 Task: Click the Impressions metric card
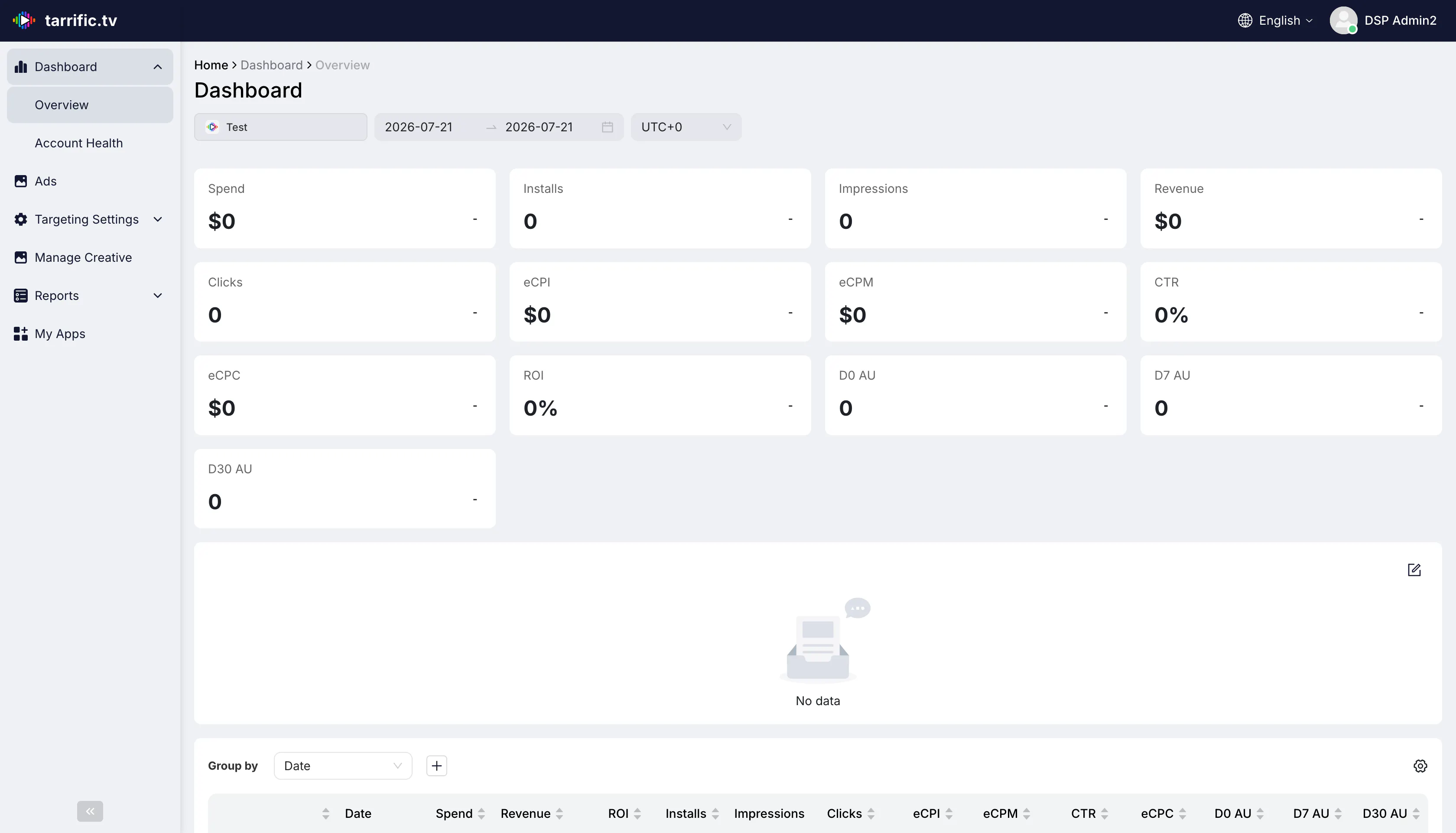pyautogui.click(x=975, y=208)
